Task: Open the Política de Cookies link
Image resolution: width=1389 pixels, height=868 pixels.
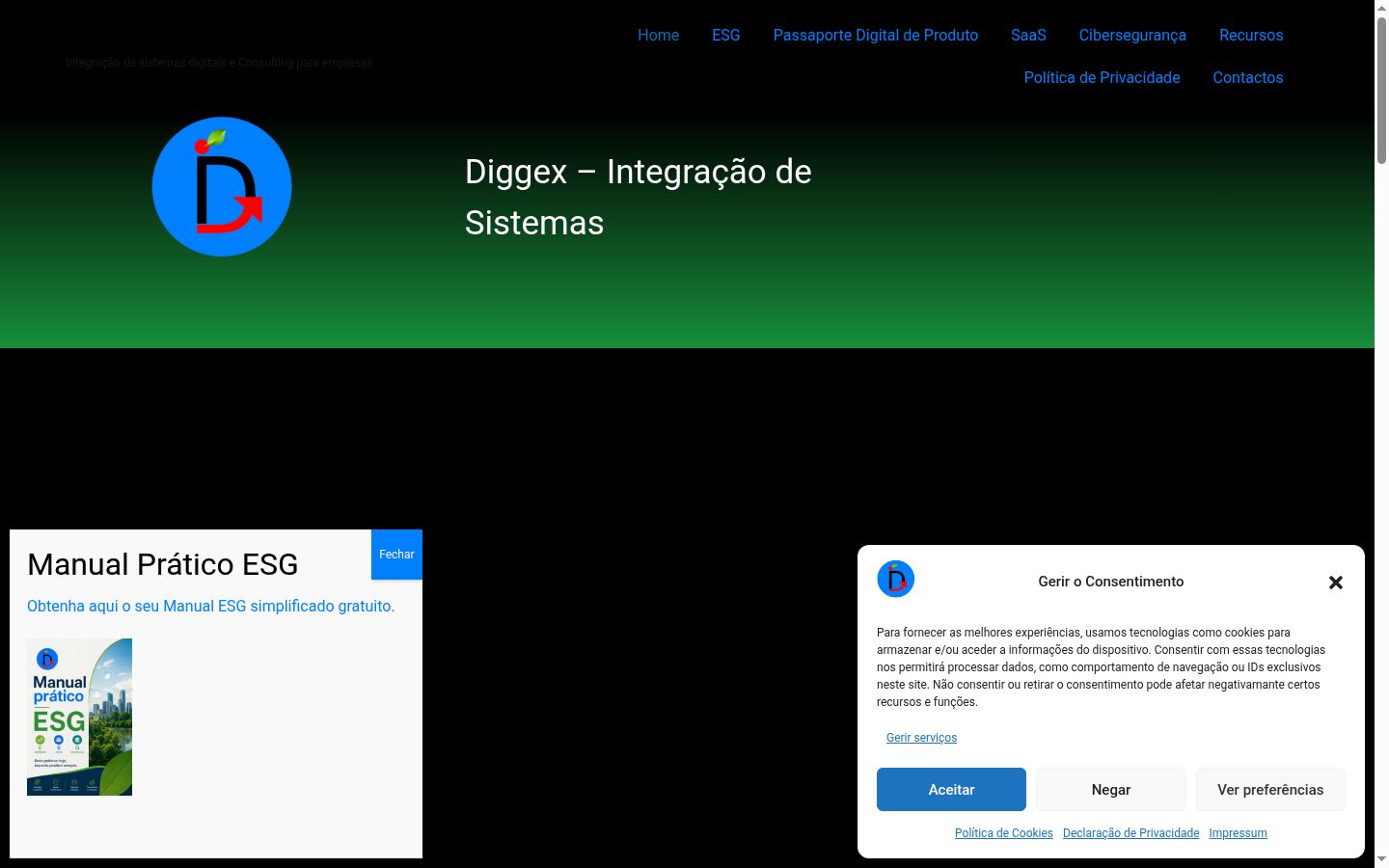Action: click(x=1004, y=833)
